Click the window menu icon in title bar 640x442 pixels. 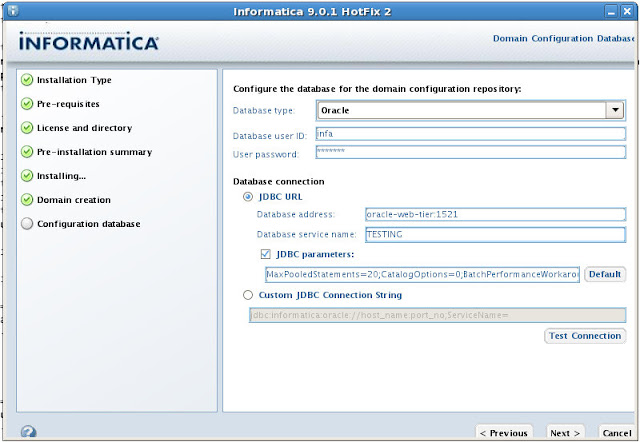[13, 11]
